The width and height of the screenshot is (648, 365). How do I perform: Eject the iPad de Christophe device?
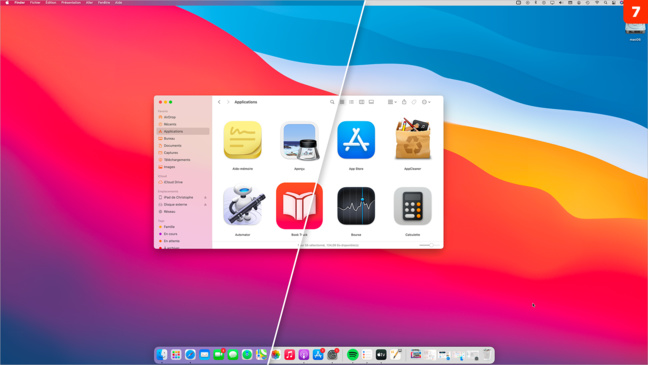point(205,198)
